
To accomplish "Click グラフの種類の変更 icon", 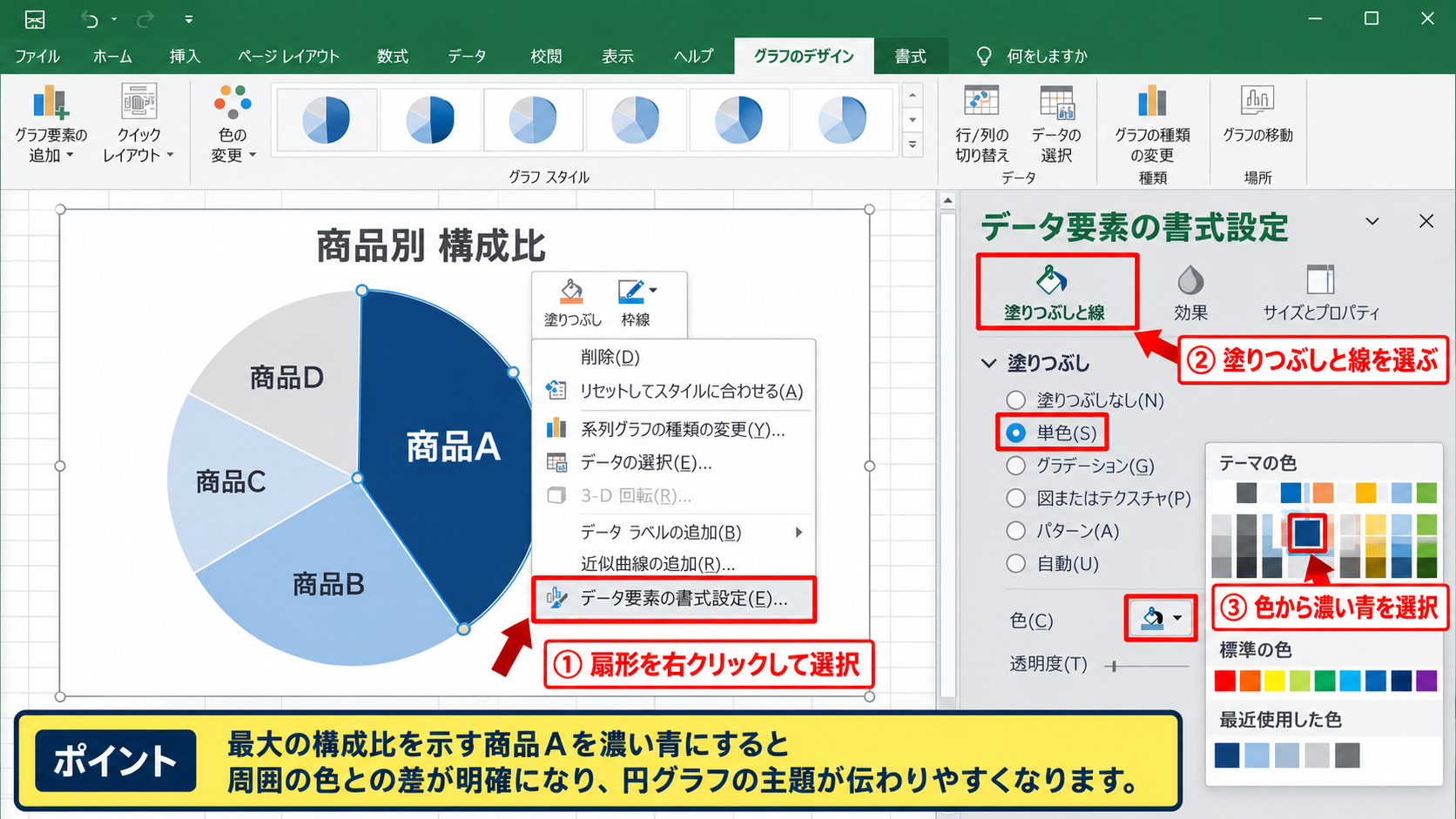I will tap(1151, 101).
